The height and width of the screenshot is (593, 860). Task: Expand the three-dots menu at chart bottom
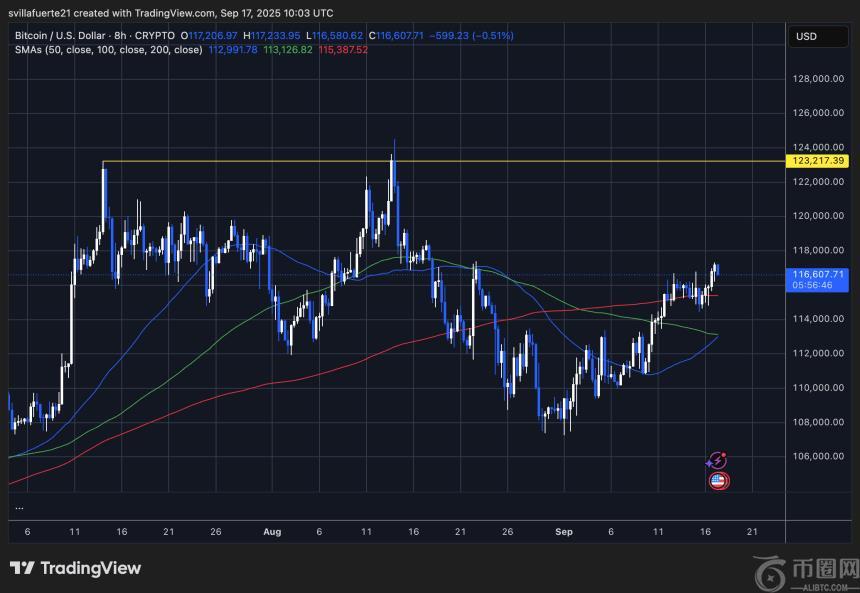pyautogui.click(x=20, y=508)
